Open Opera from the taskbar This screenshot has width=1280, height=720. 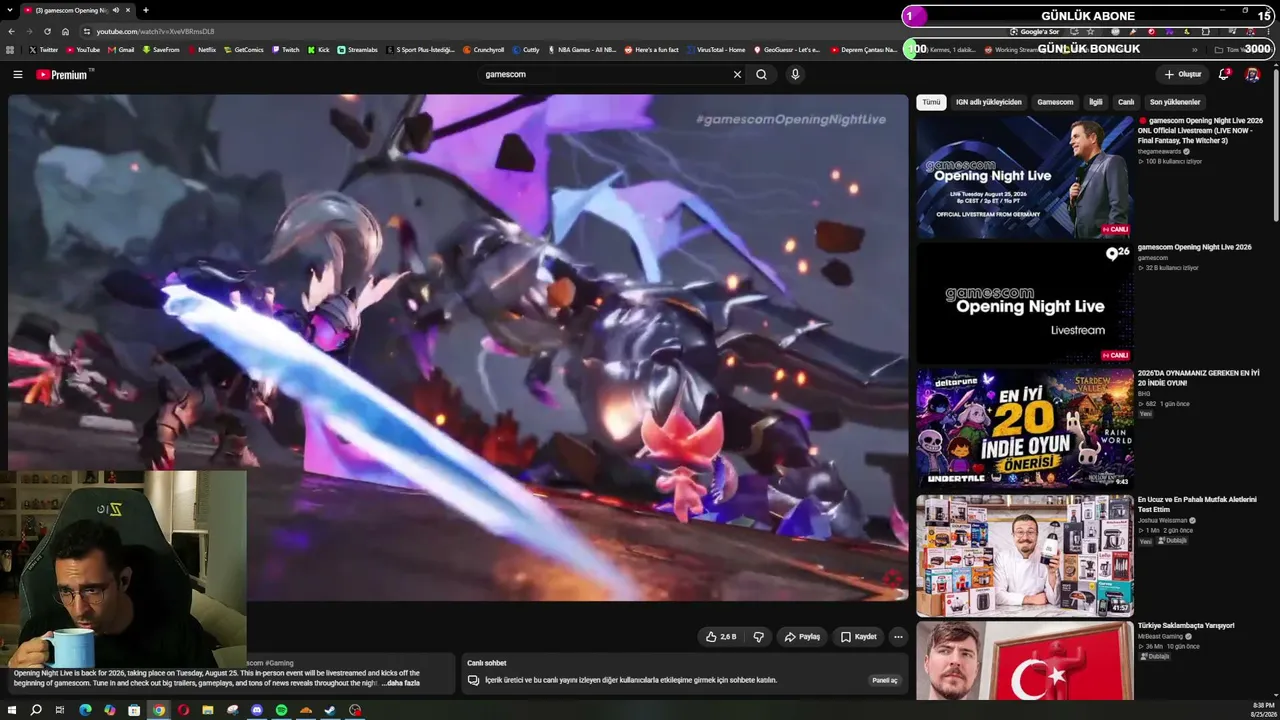point(183,710)
